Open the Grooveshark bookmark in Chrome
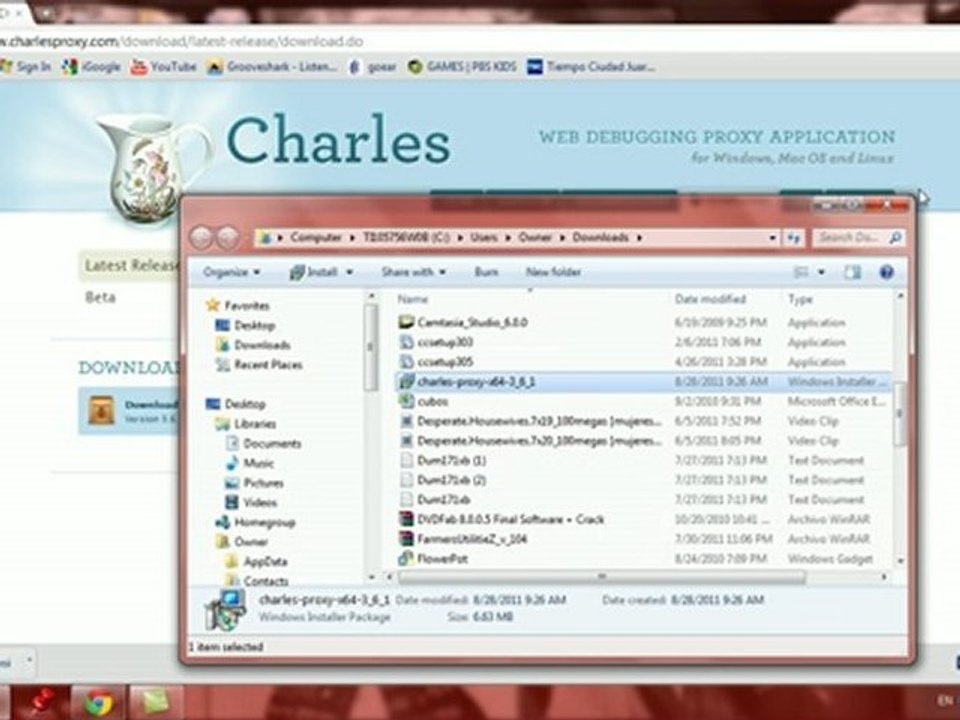This screenshot has width=960, height=720. point(272,67)
